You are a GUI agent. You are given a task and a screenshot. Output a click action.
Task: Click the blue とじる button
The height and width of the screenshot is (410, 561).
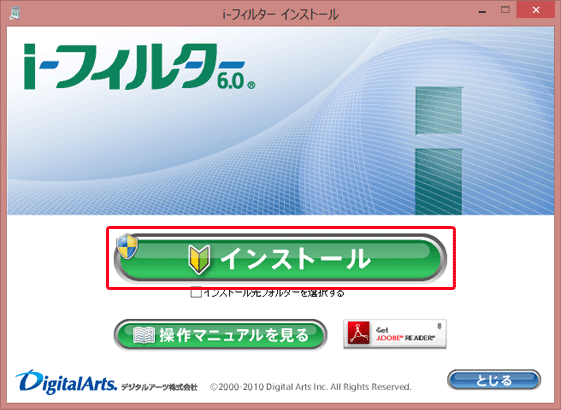point(494,380)
